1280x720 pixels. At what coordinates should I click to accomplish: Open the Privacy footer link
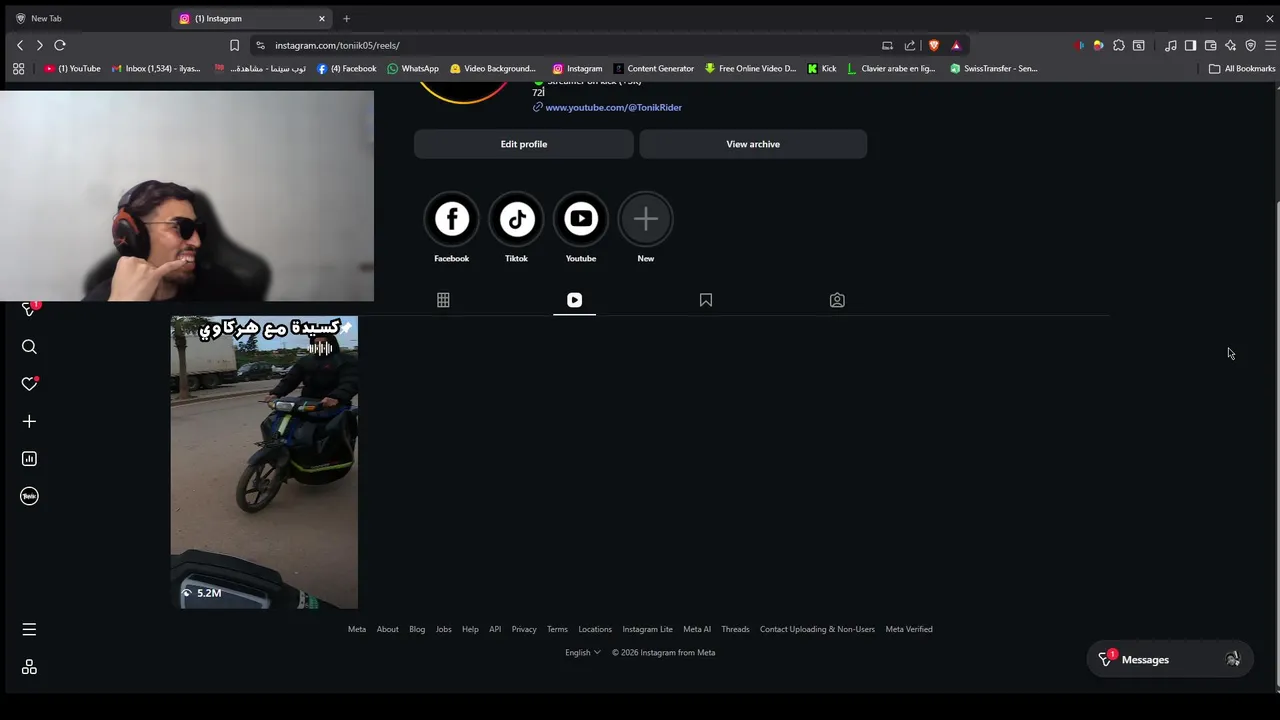[x=524, y=629]
